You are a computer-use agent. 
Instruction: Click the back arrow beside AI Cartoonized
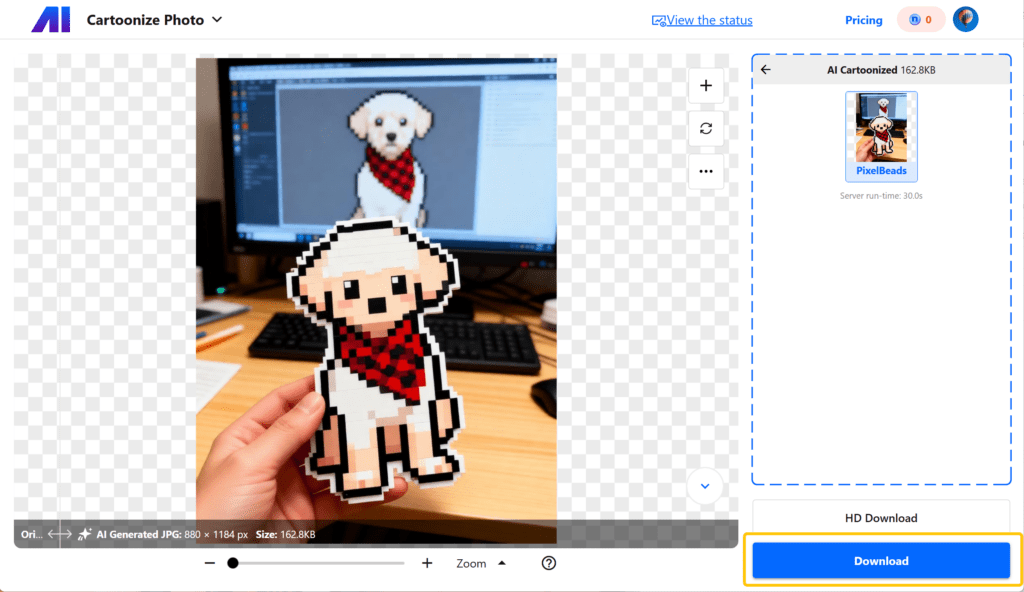point(766,70)
